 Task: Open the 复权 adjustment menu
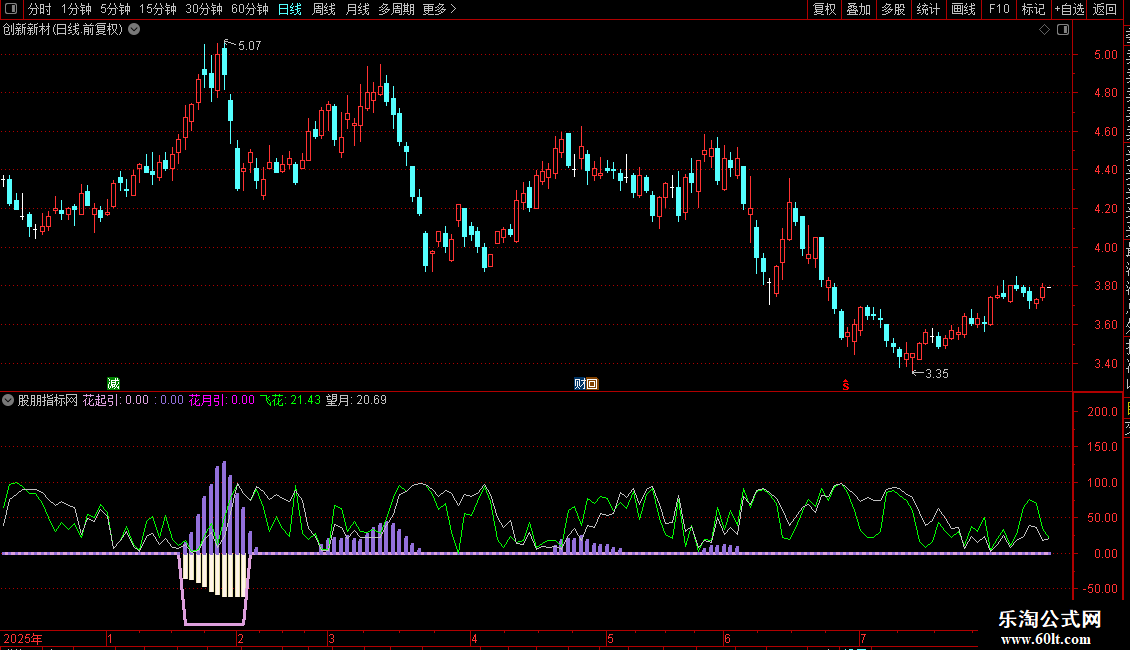824,9
